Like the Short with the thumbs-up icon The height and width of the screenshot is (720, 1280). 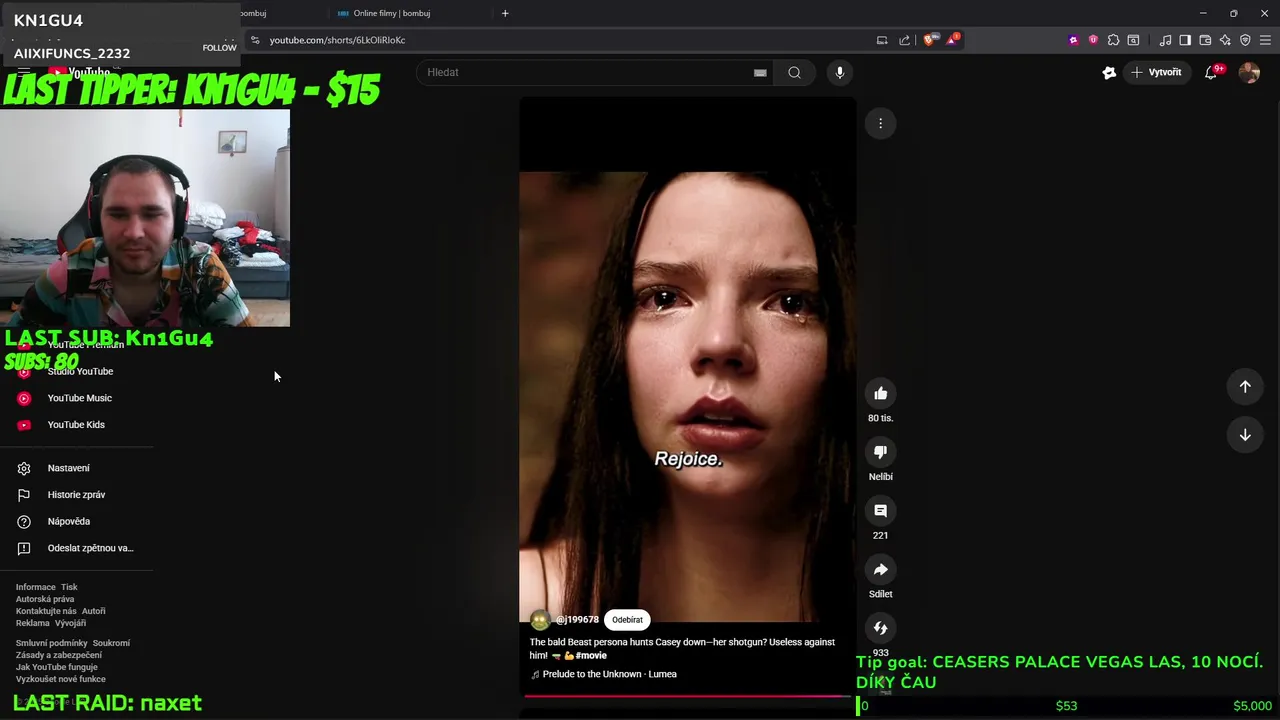pos(880,393)
